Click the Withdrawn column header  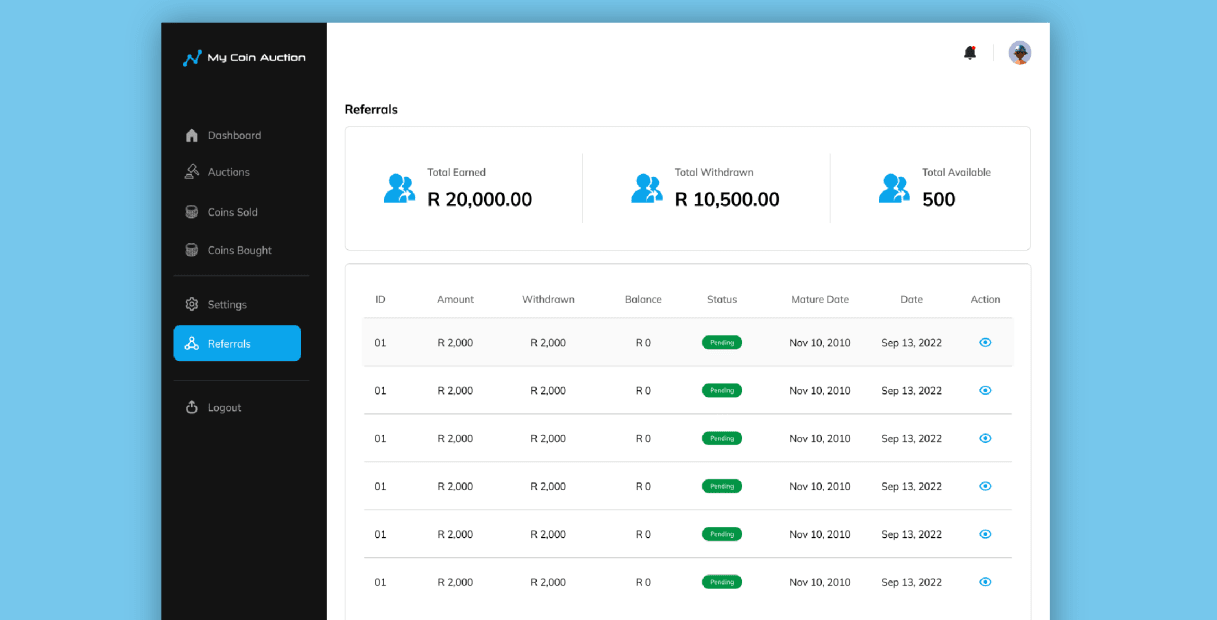tap(548, 299)
